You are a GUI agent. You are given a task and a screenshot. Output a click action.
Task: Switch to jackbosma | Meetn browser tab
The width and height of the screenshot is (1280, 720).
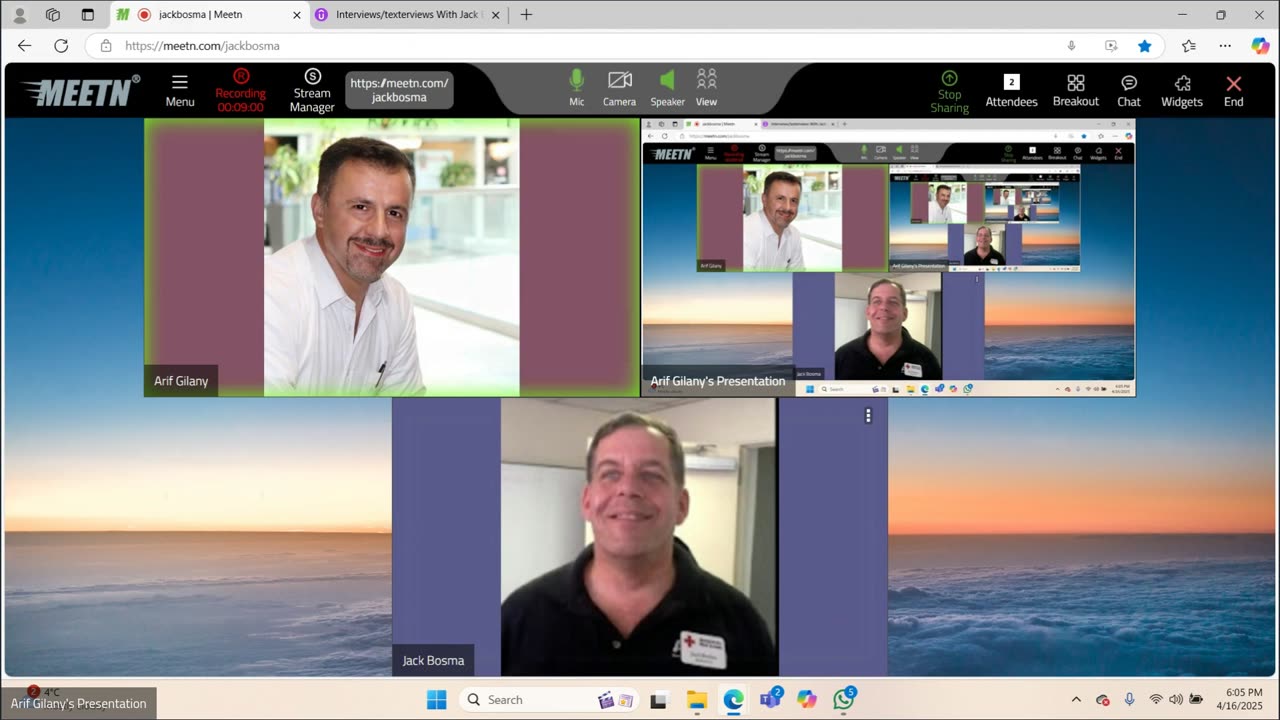[209, 15]
